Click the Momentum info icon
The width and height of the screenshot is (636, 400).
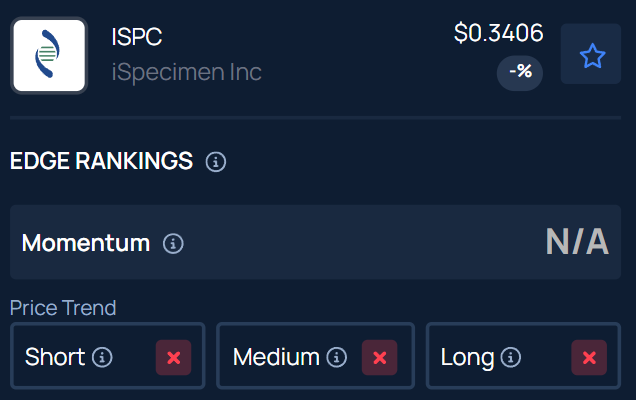click(x=173, y=243)
